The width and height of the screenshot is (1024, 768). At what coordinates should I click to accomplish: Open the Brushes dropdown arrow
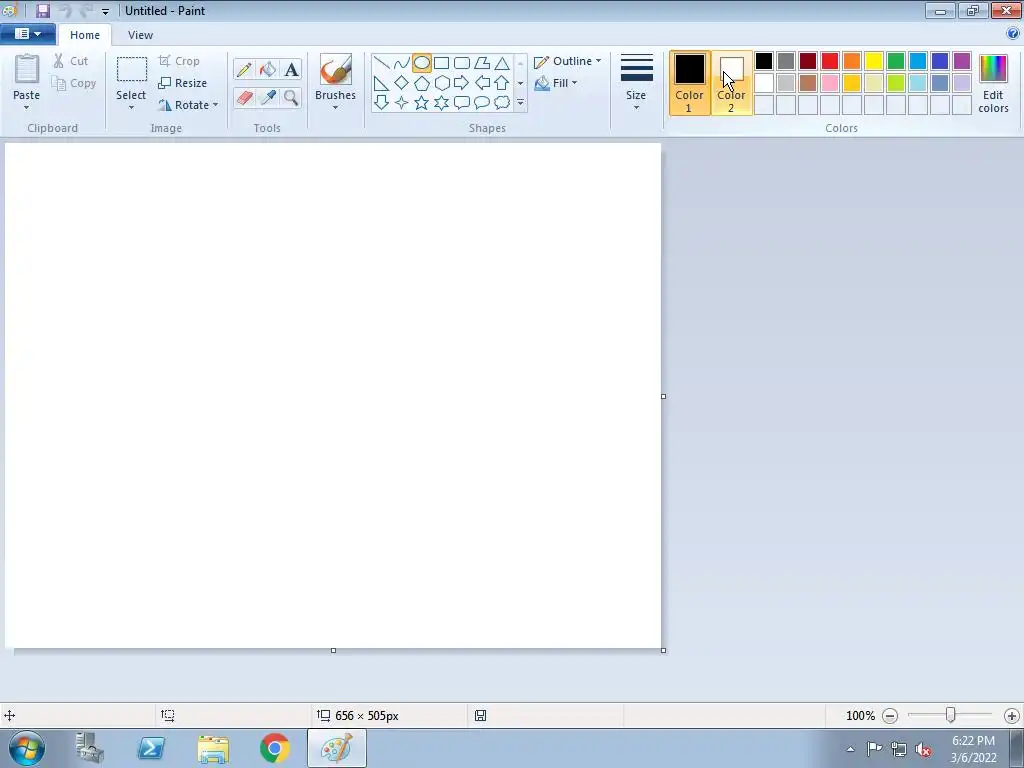(335, 108)
